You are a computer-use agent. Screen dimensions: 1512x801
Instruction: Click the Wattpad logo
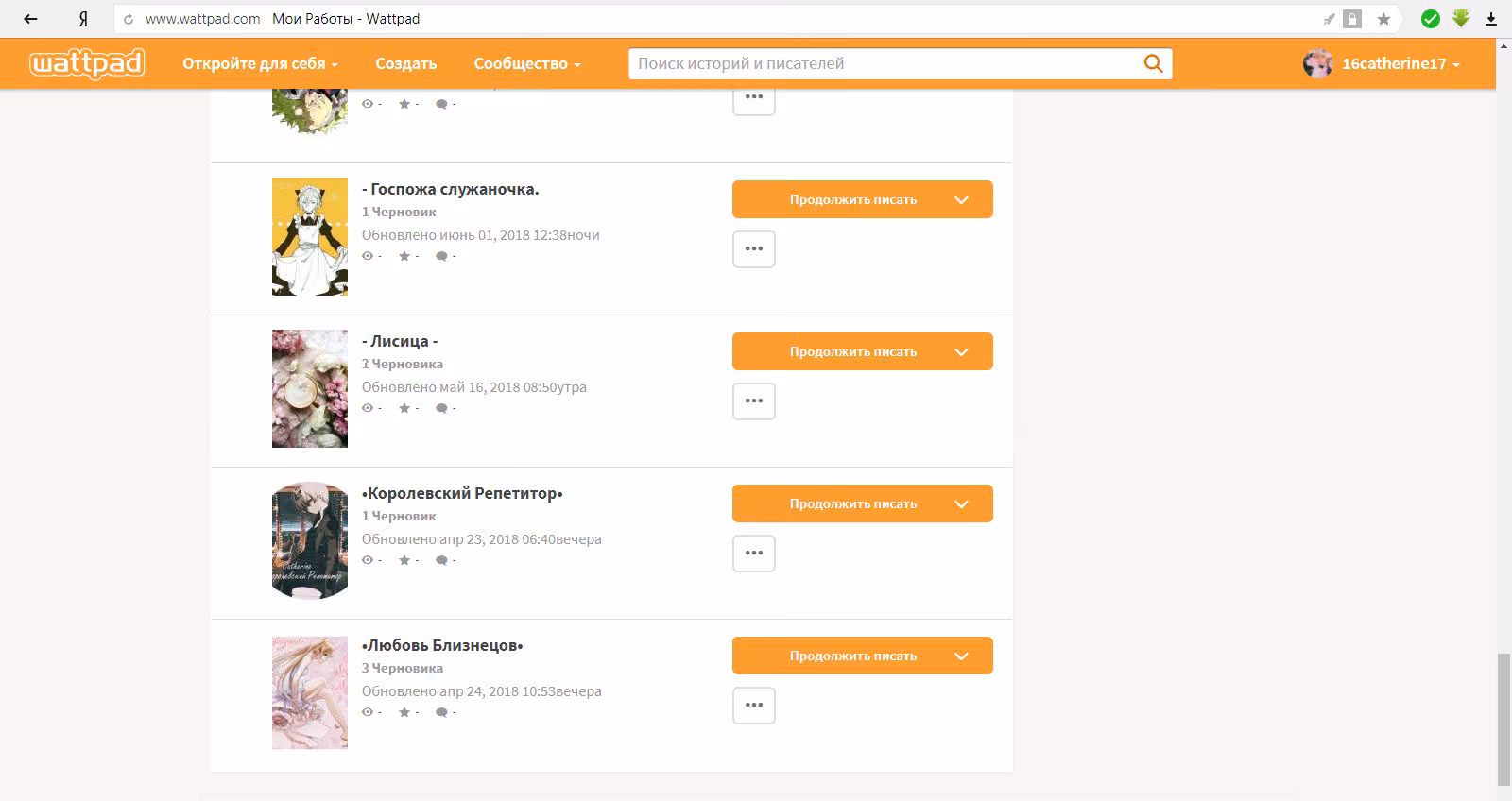pos(87,63)
